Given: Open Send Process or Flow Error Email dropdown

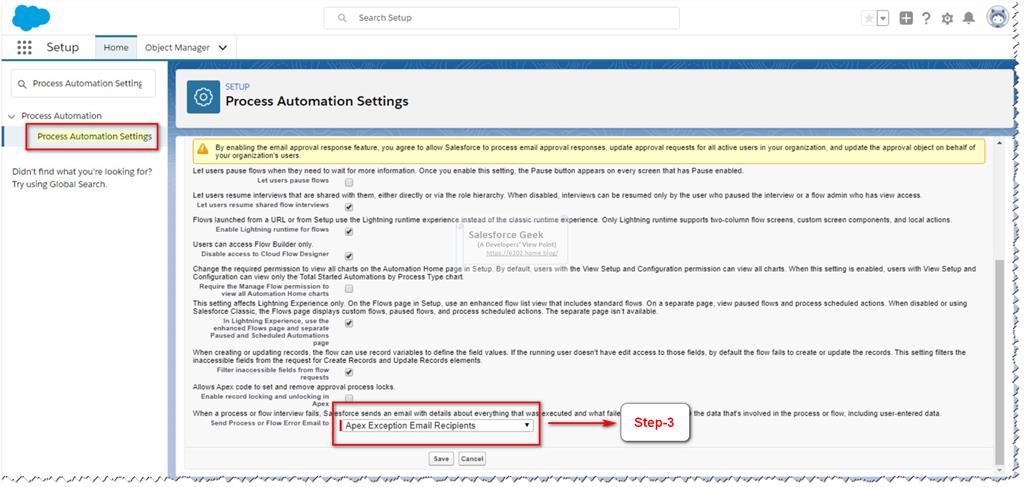Looking at the screenshot, I should (x=436, y=426).
